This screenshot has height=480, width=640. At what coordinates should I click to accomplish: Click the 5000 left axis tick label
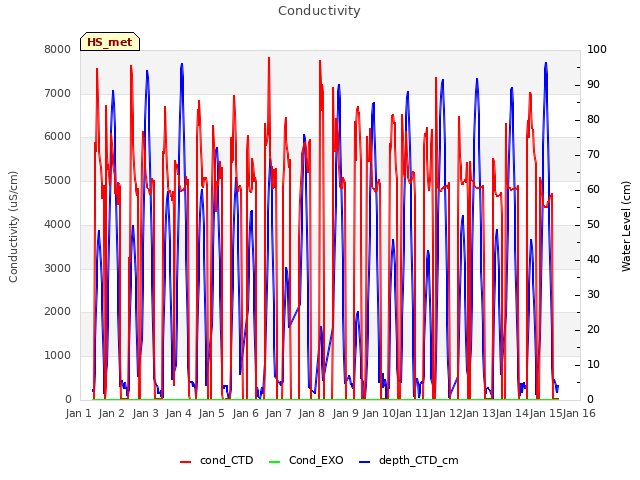58,180
